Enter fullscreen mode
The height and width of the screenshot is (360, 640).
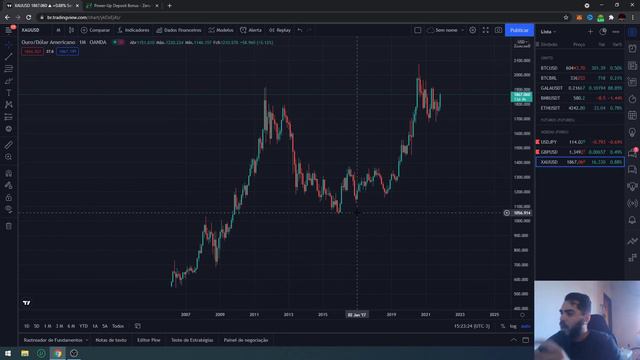[486, 30]
